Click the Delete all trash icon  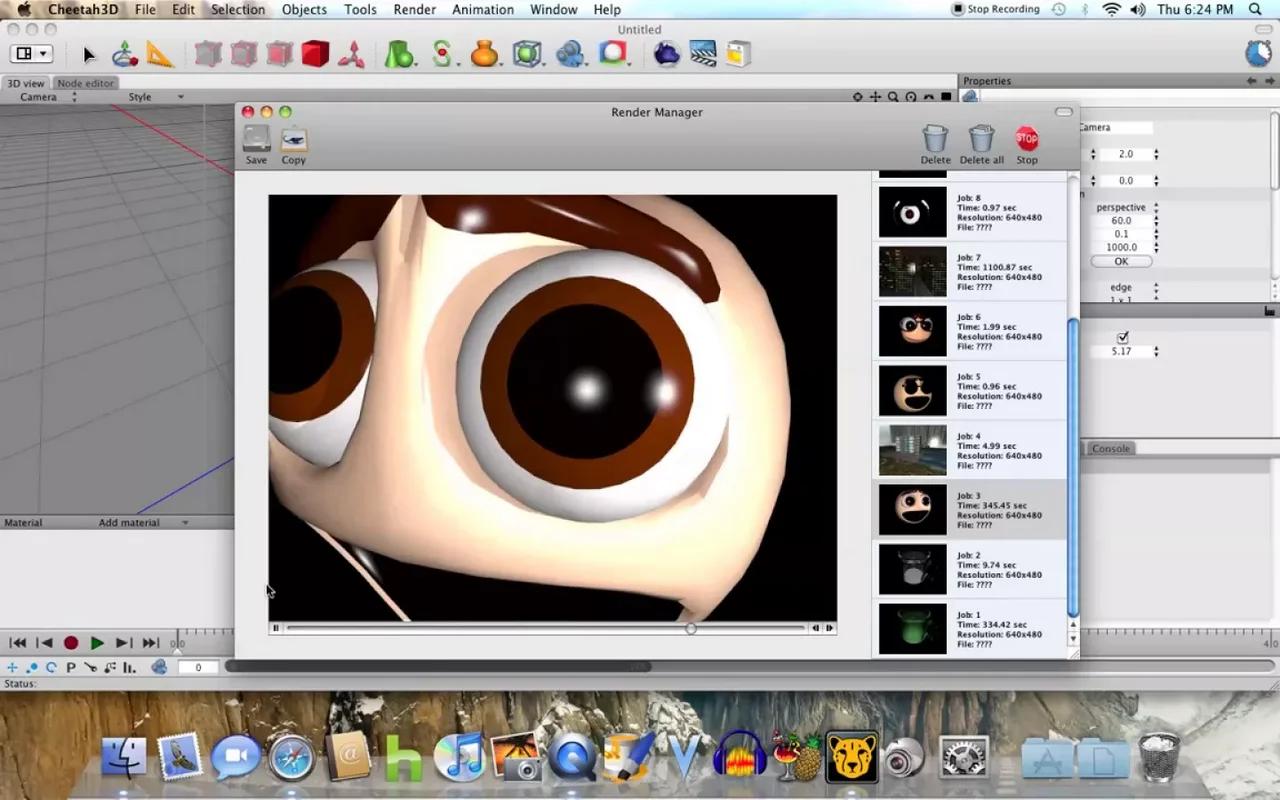pyautogui.click(x=981, y=140)
